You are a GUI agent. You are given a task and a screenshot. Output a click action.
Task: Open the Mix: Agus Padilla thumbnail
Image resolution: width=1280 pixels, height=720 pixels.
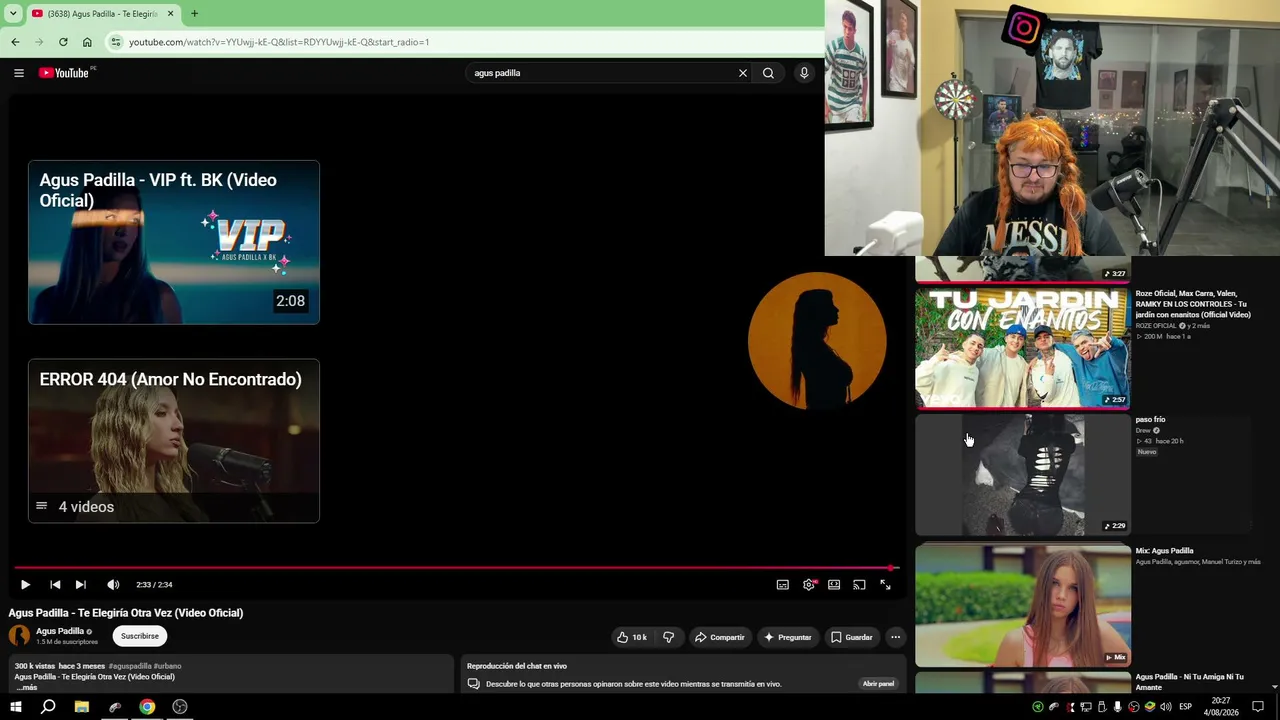click(1023, 605)
